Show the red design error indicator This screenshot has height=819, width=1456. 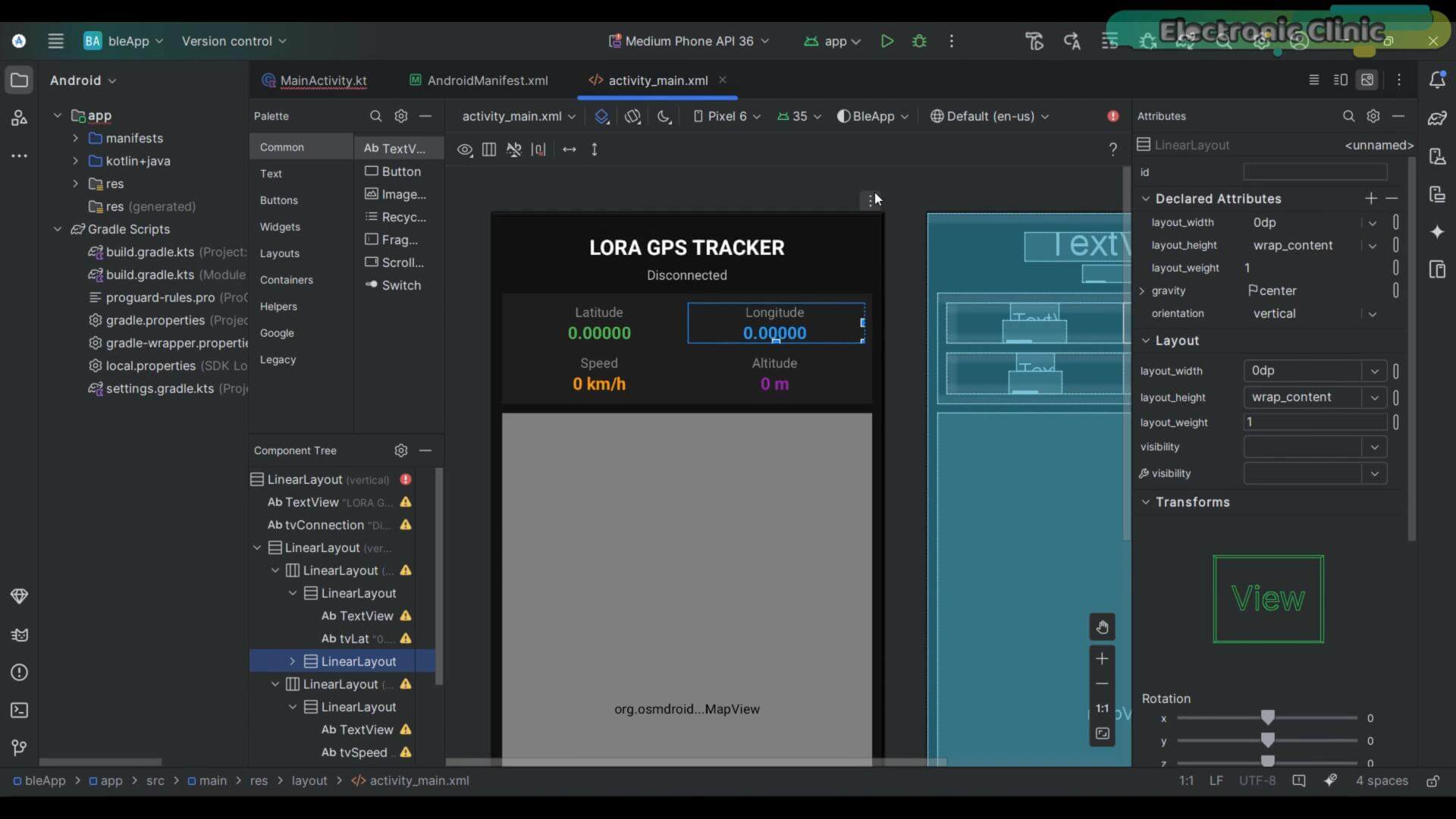coord(1112,116)
